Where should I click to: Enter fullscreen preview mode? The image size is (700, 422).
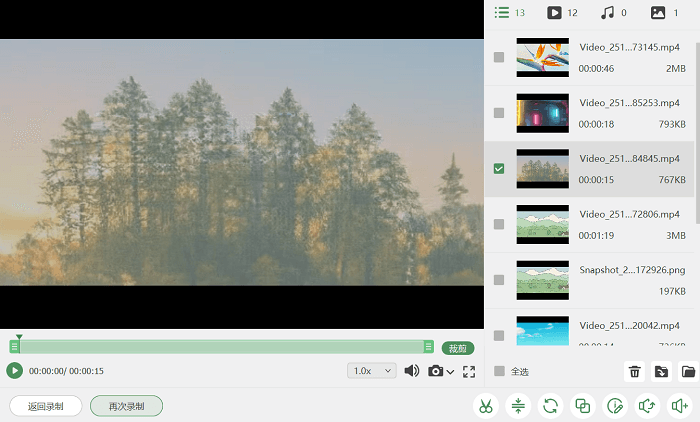pyautogui.click(x=469, y=372)
